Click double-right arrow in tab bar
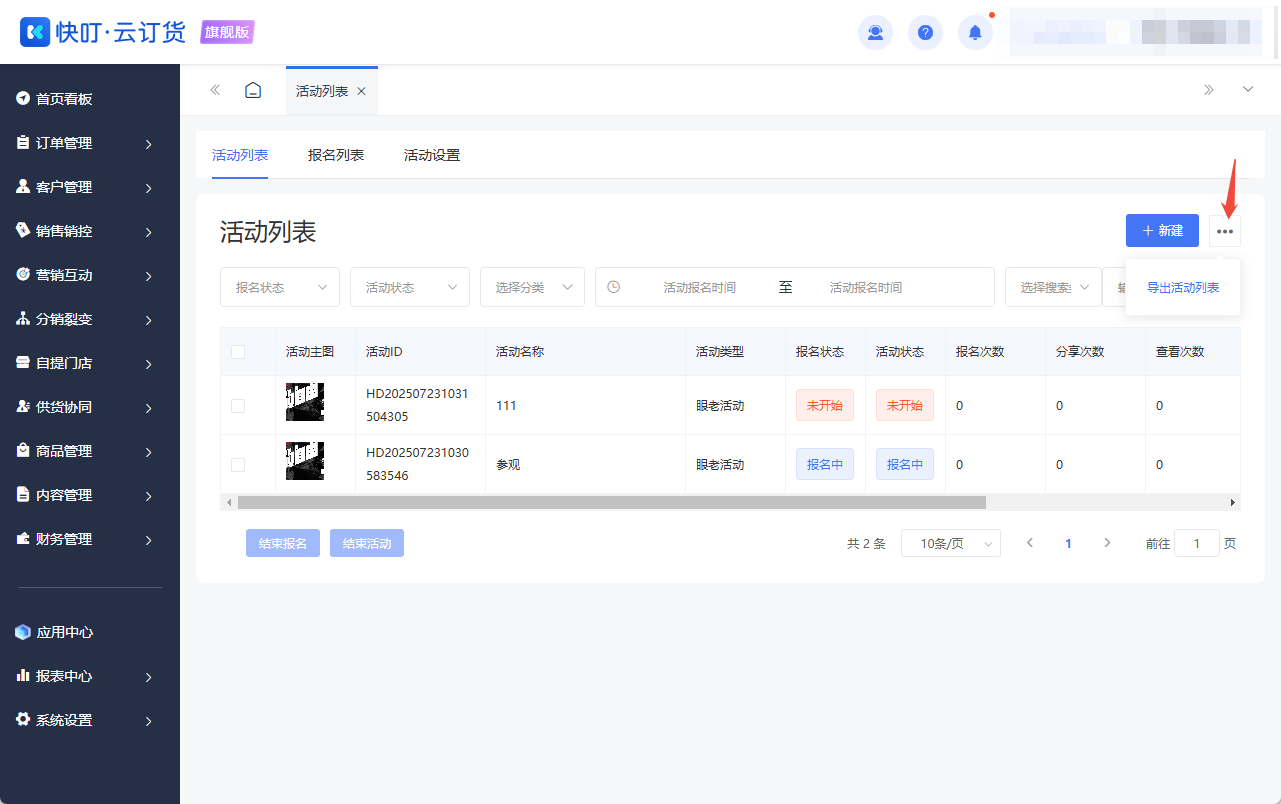 [x=1209, y=90]
